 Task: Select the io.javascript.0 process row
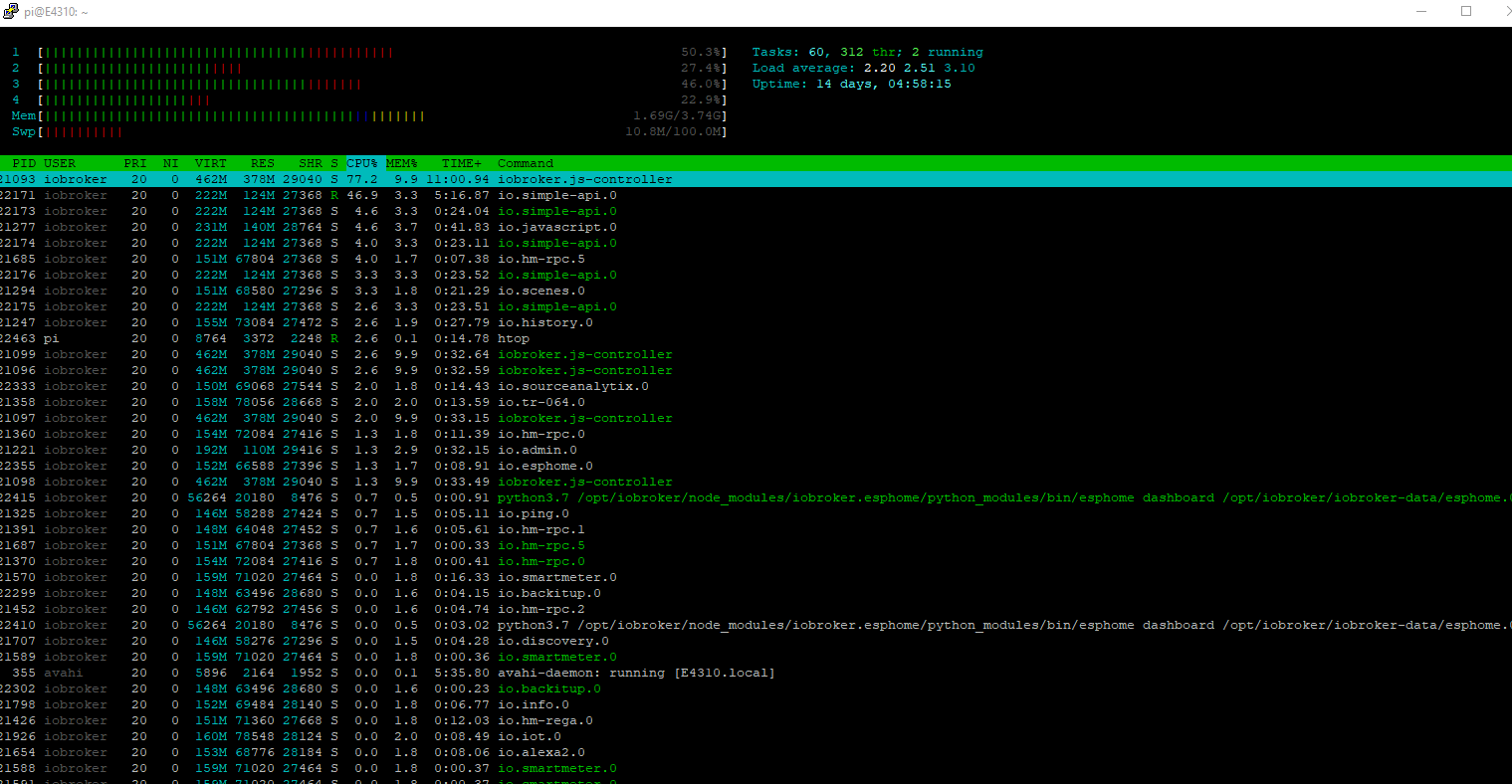pos(756,227)
